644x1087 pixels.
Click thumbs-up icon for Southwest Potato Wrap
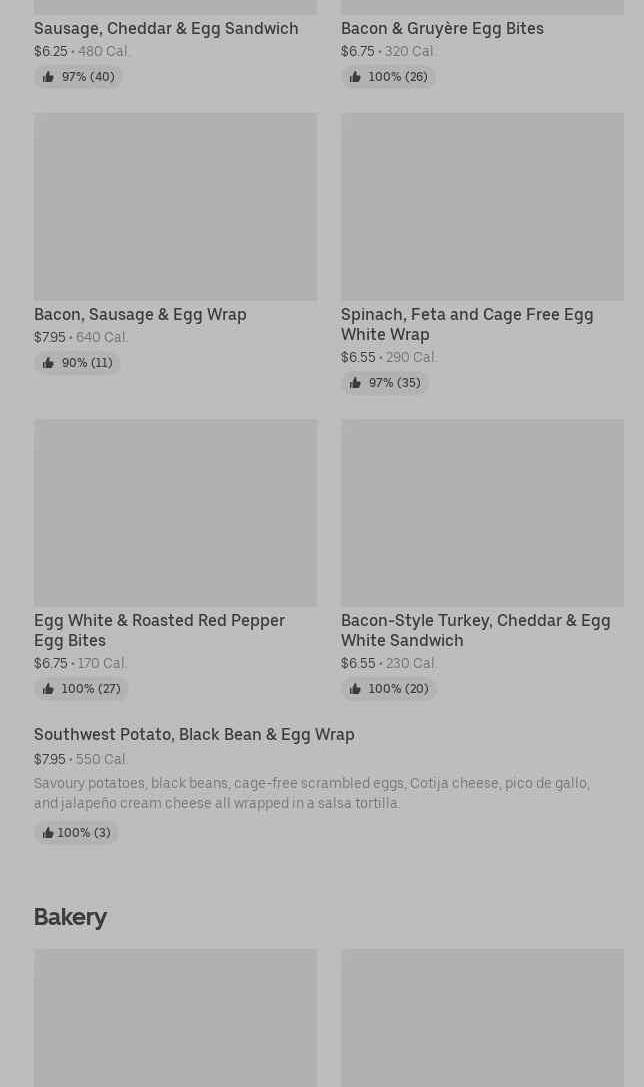pos(47,833)
